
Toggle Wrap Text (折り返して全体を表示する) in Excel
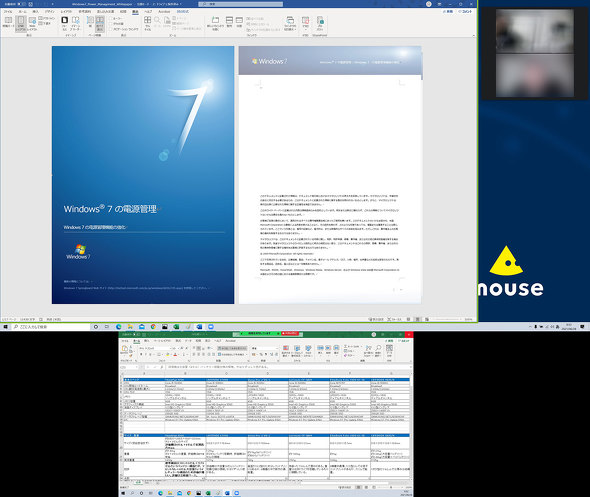coord(232,348)
